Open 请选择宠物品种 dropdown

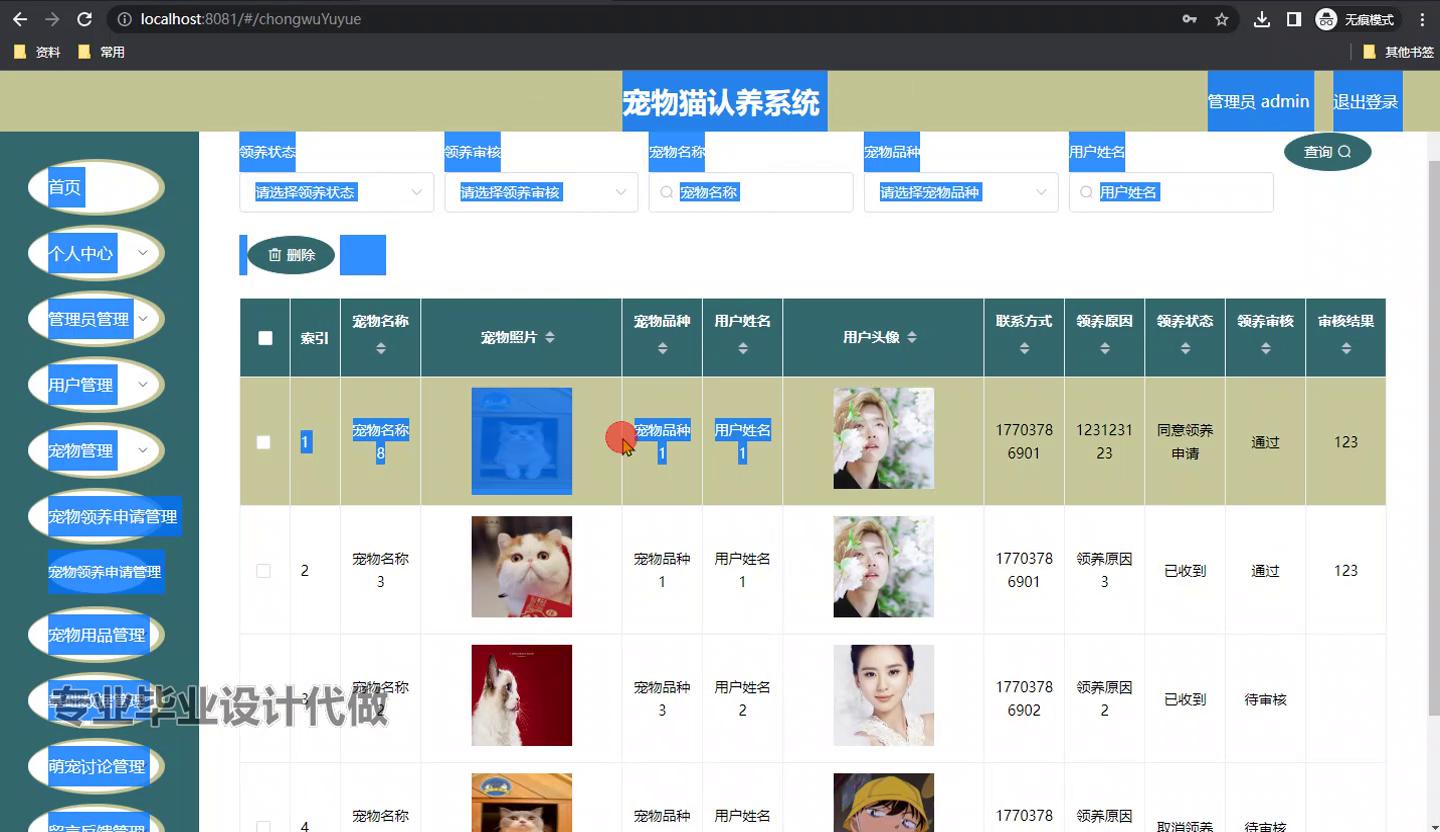click(961, 192)
